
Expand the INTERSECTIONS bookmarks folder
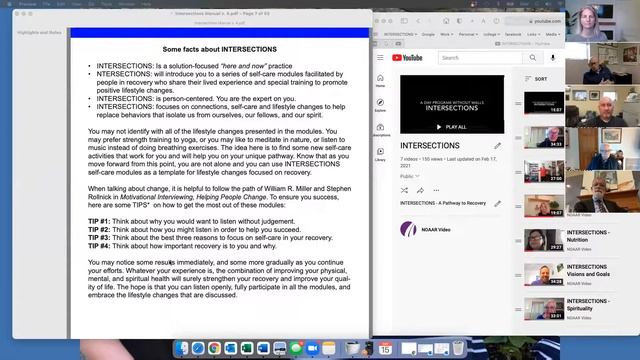pos(400,34)
